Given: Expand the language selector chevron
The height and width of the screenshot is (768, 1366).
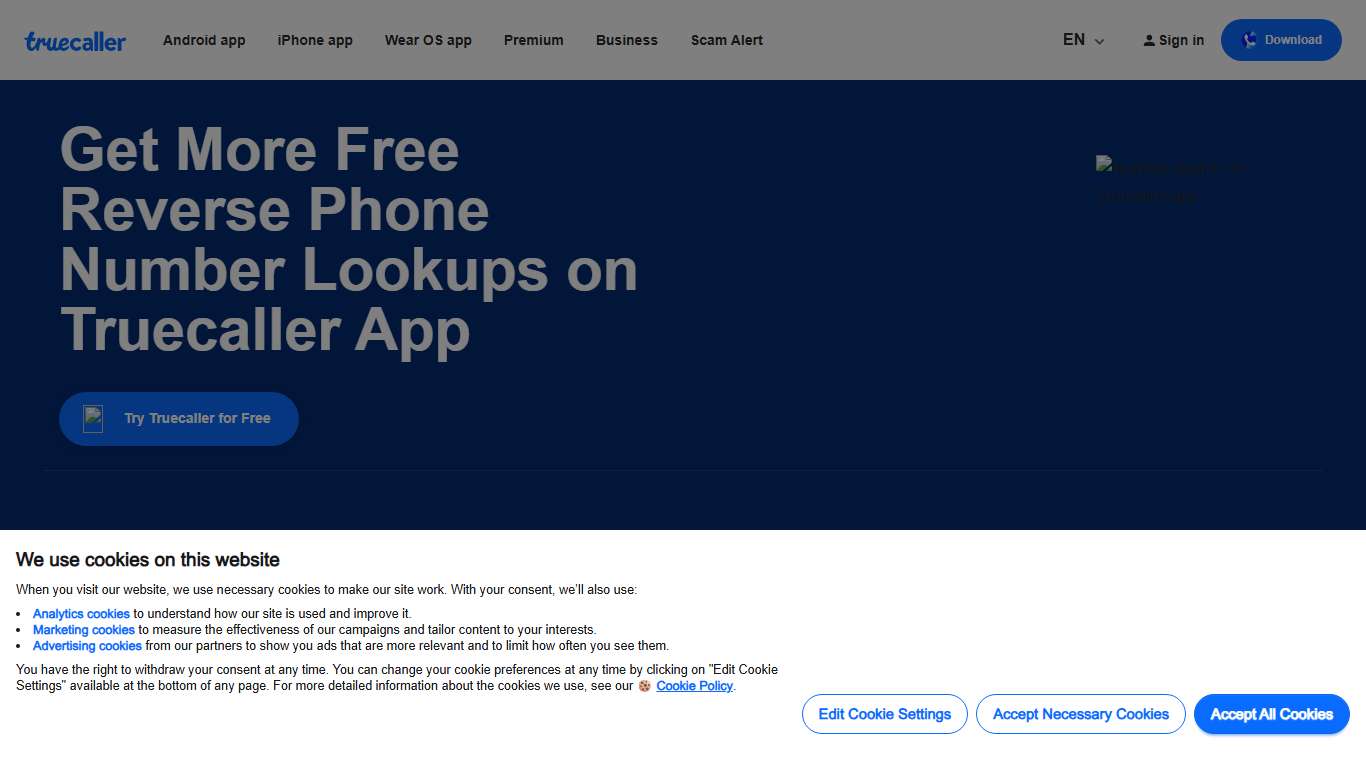Looking at the screenshot, I should click(x=1098, y=42).
